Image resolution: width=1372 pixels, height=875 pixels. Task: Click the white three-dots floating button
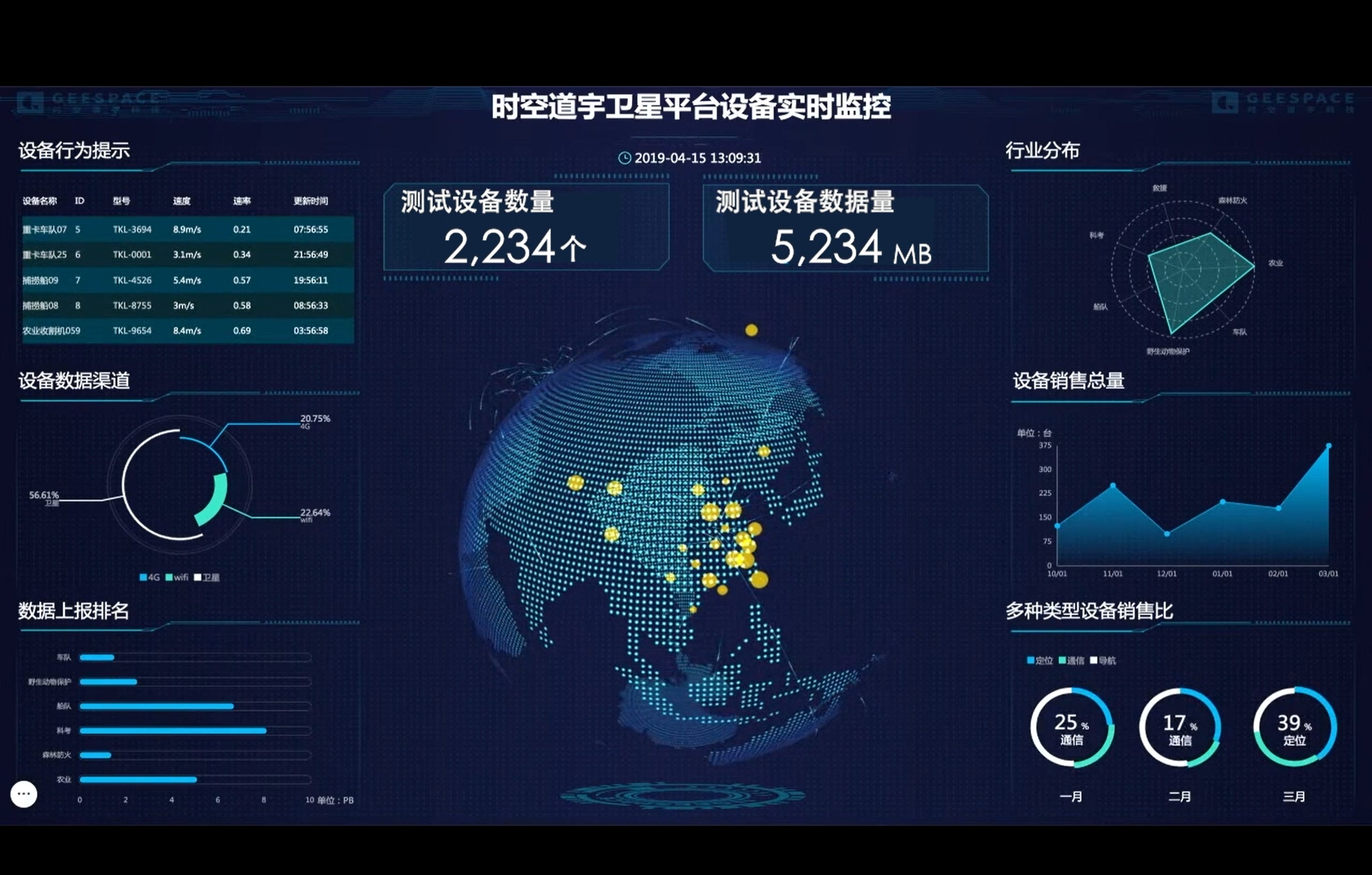(x=24, y=794)
